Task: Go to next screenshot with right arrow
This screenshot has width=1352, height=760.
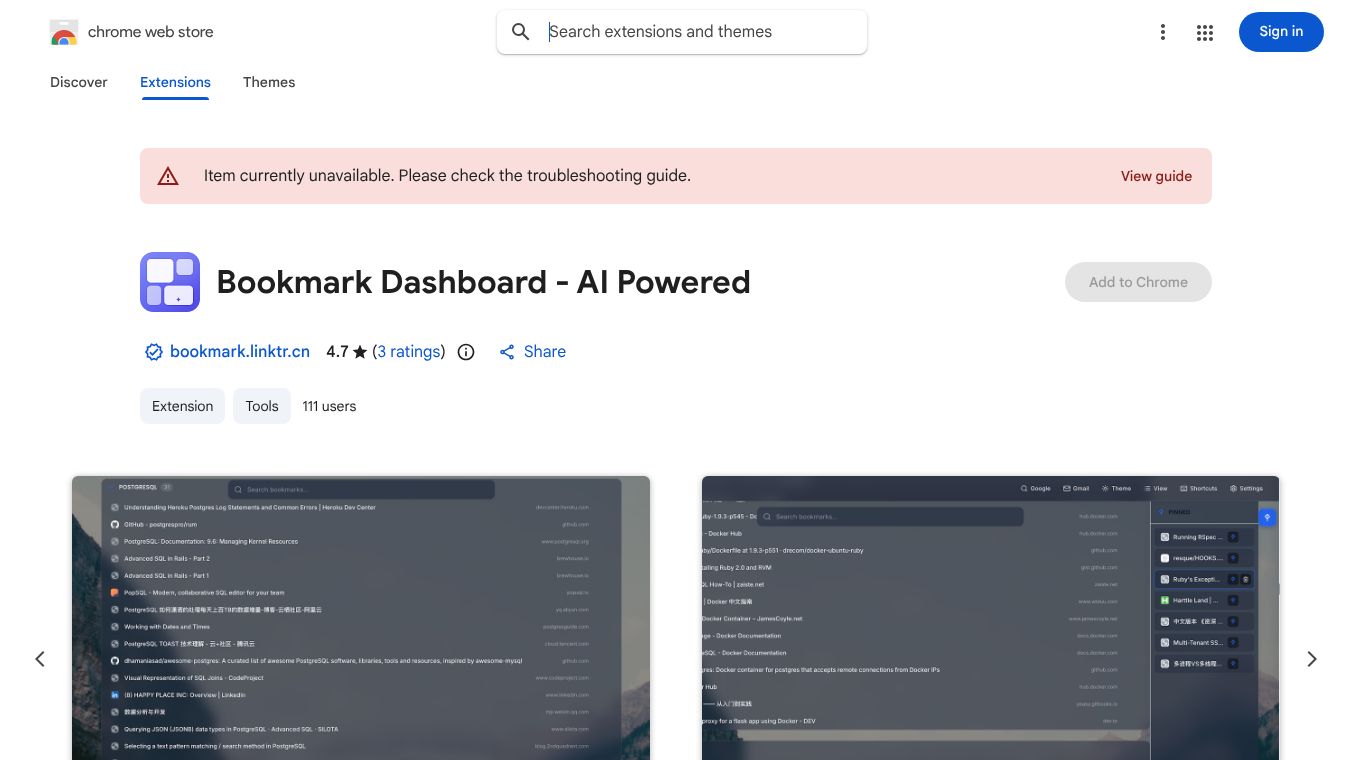Action: click(1312, 659)
